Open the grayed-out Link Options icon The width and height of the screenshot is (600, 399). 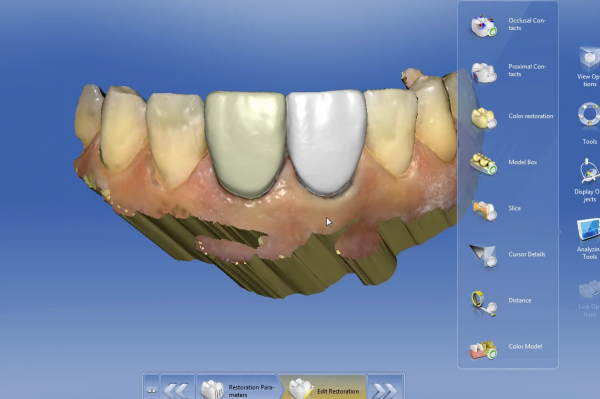click(589, 298)
